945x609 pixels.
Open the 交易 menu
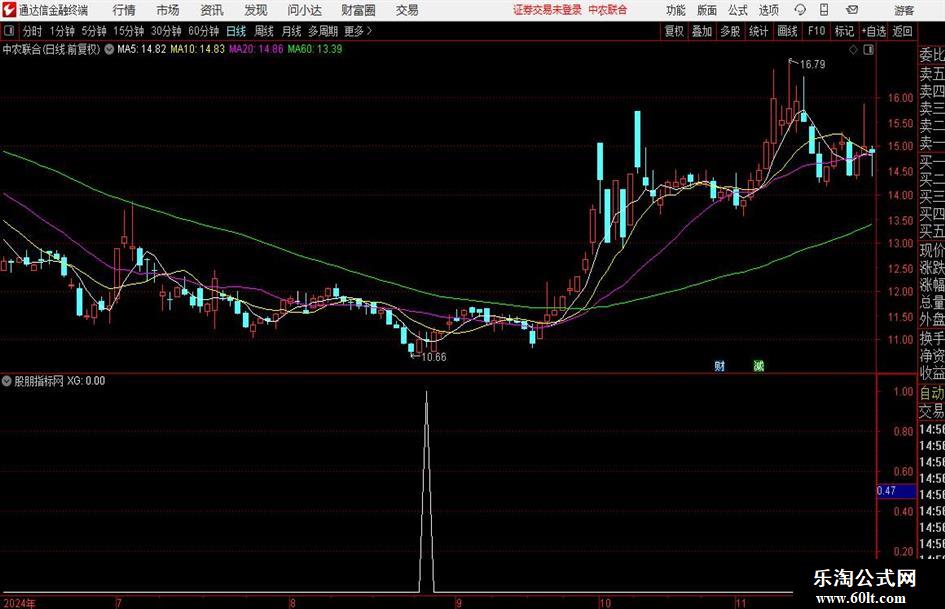tap(407, 10)
